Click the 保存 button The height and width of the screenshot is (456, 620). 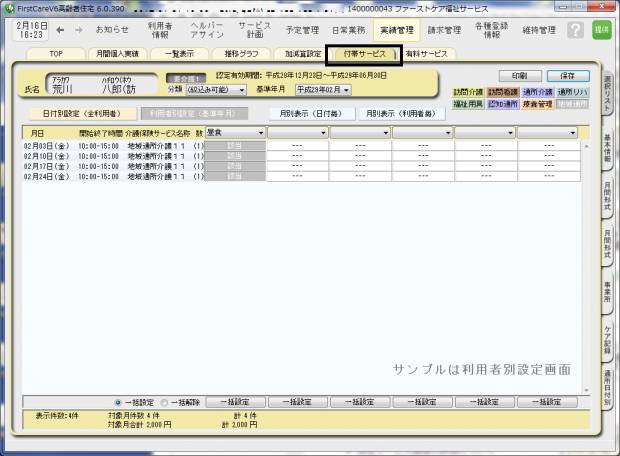click(567, 75)
